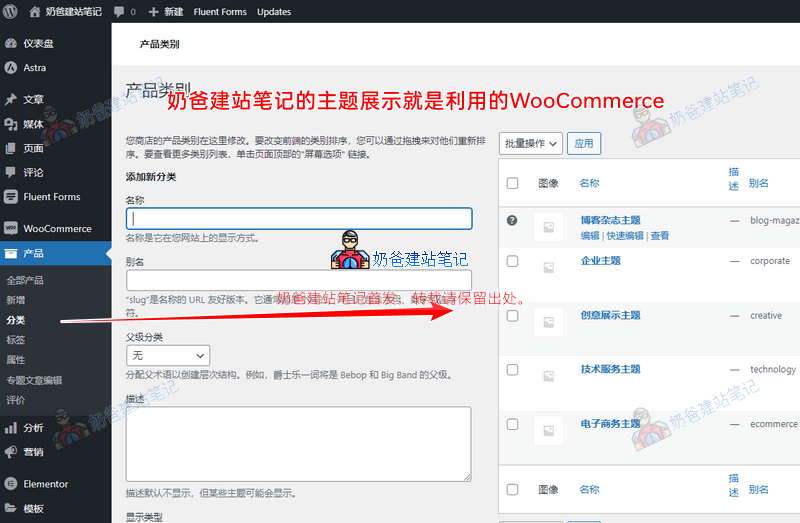Focus the 描述 description textarea
The width and height of the screenshot is (800, 523).
point(299,444)
